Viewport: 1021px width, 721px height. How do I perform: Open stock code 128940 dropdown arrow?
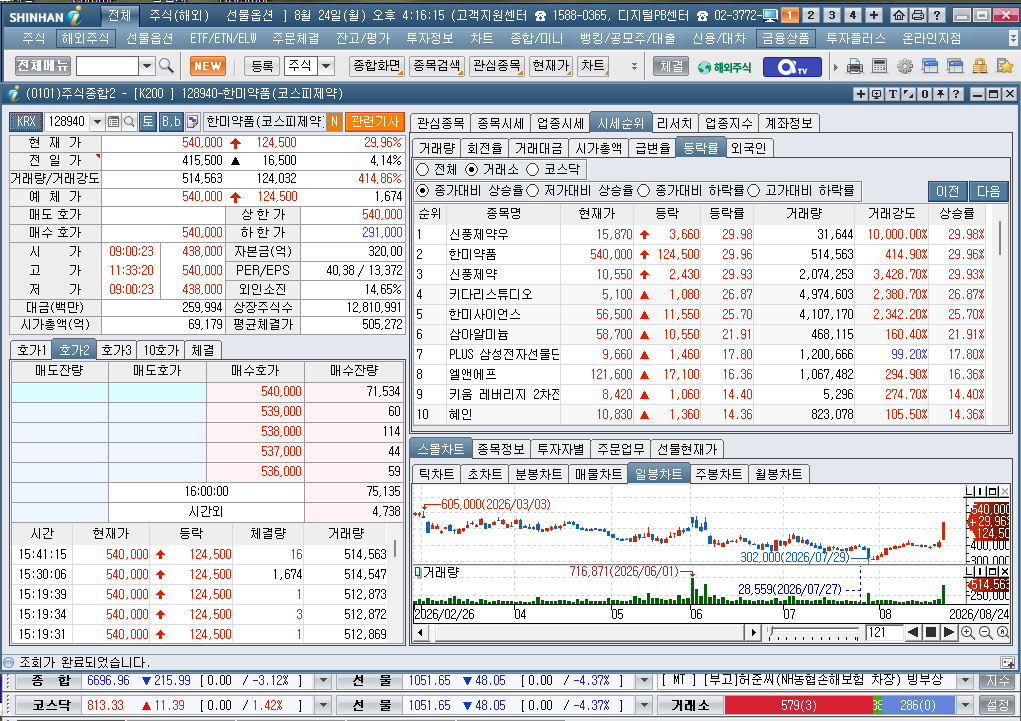(x=97, y=121)
